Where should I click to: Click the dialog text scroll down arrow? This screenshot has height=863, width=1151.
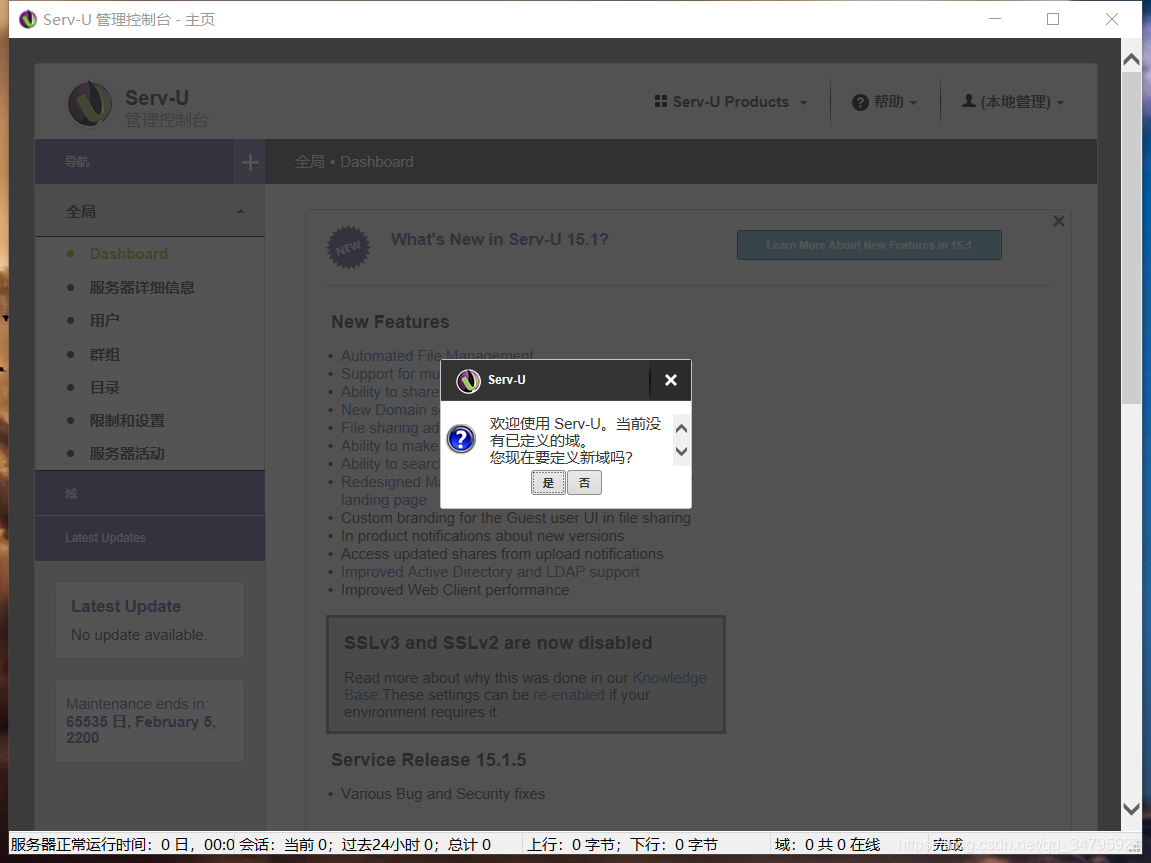(681, 451)
